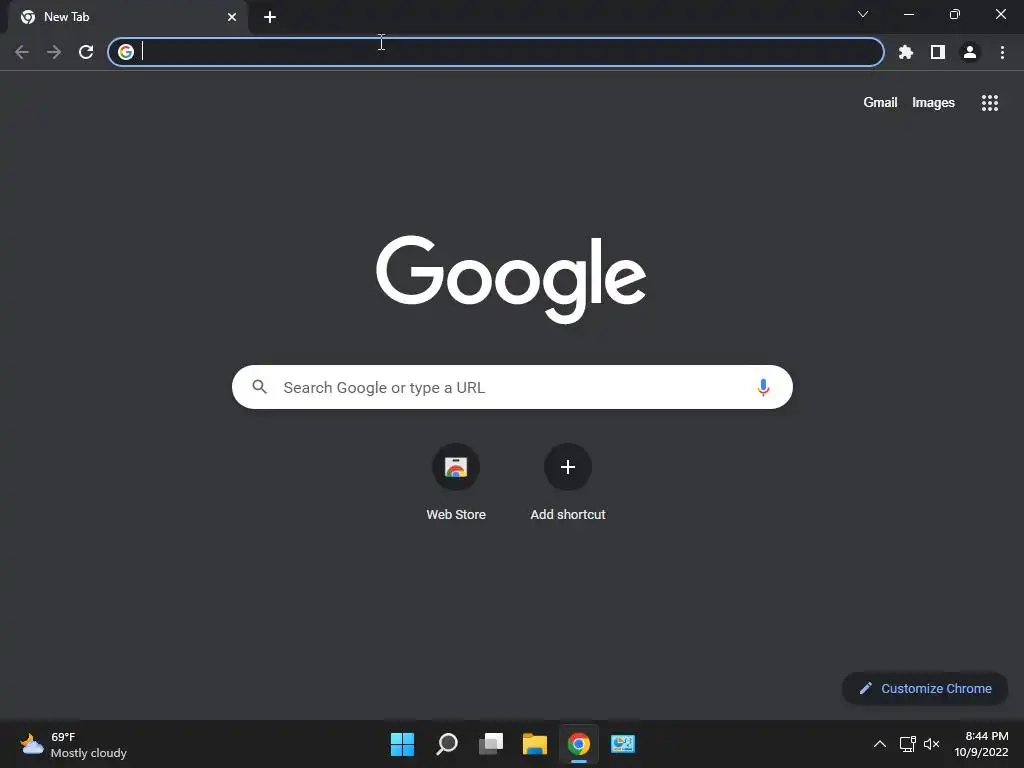The width and height of the screenshot is (1024, 768).
Task: Click the Google icon in address bar
Action: coord(126,52)
